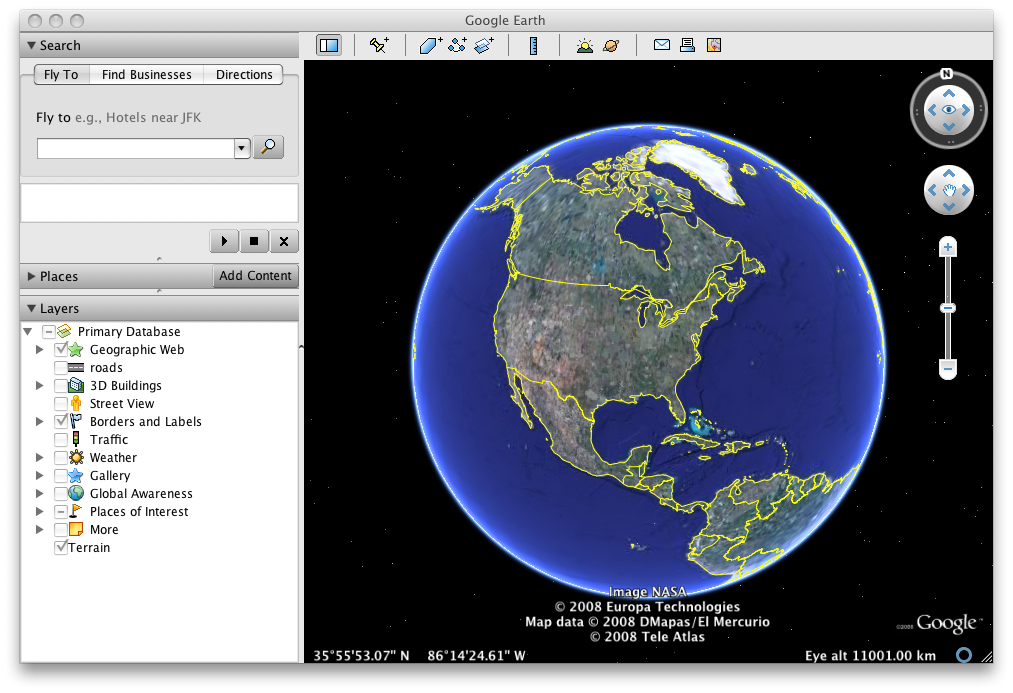The width and height of the screenshot is (1013, 693).
Task: Expand the Geographic Web layer tree
Action: [x=39, y=349]
